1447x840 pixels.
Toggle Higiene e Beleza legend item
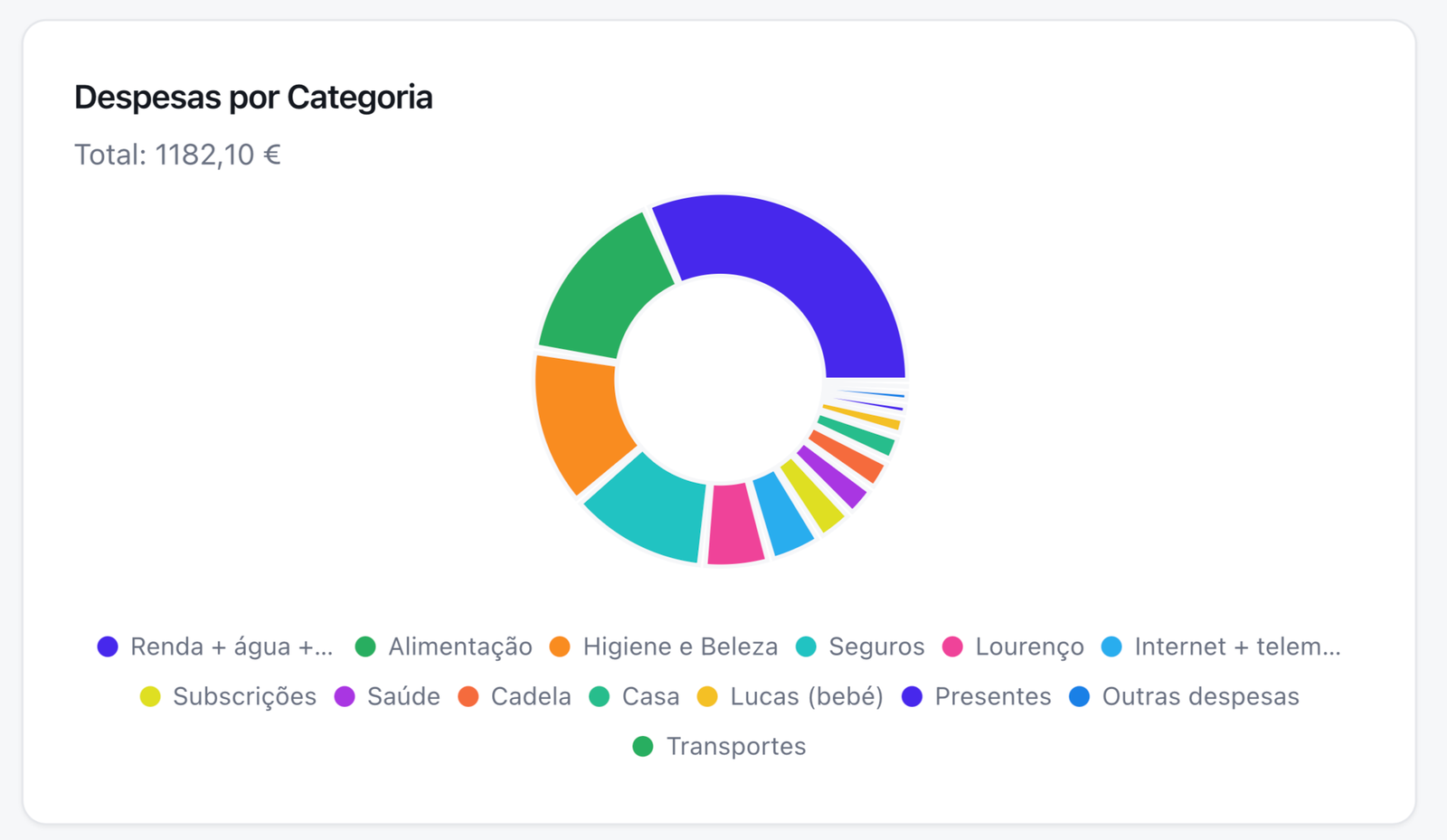[664, 647]
